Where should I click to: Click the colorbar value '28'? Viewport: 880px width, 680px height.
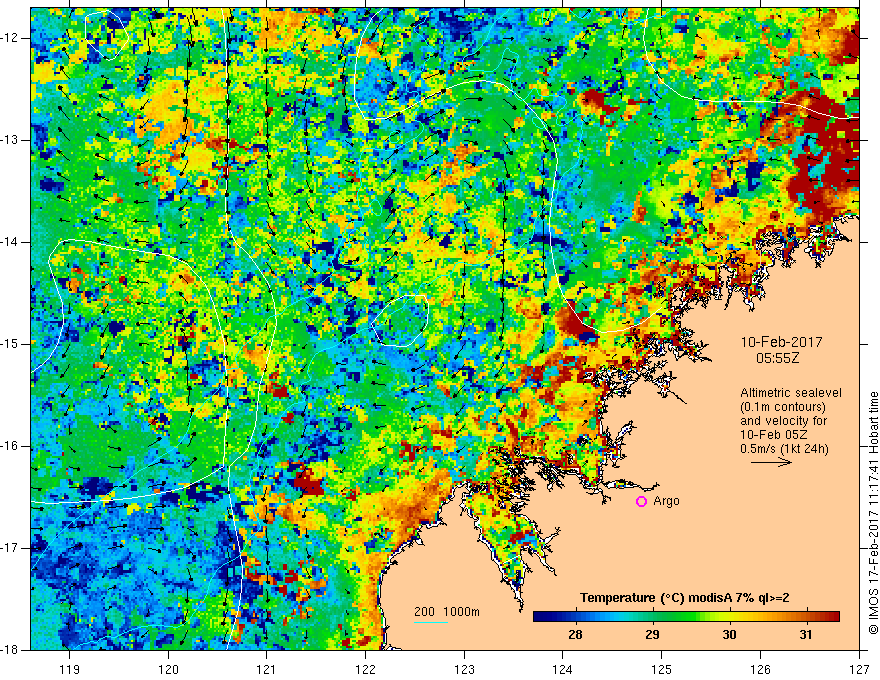(x=575, y=635)
